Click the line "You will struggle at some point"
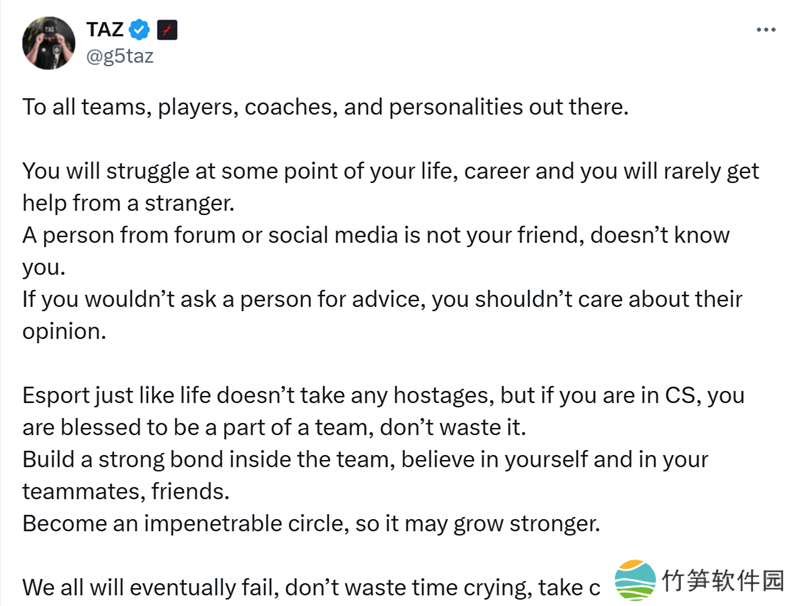The image size is (800, 606). pos(390,171)
